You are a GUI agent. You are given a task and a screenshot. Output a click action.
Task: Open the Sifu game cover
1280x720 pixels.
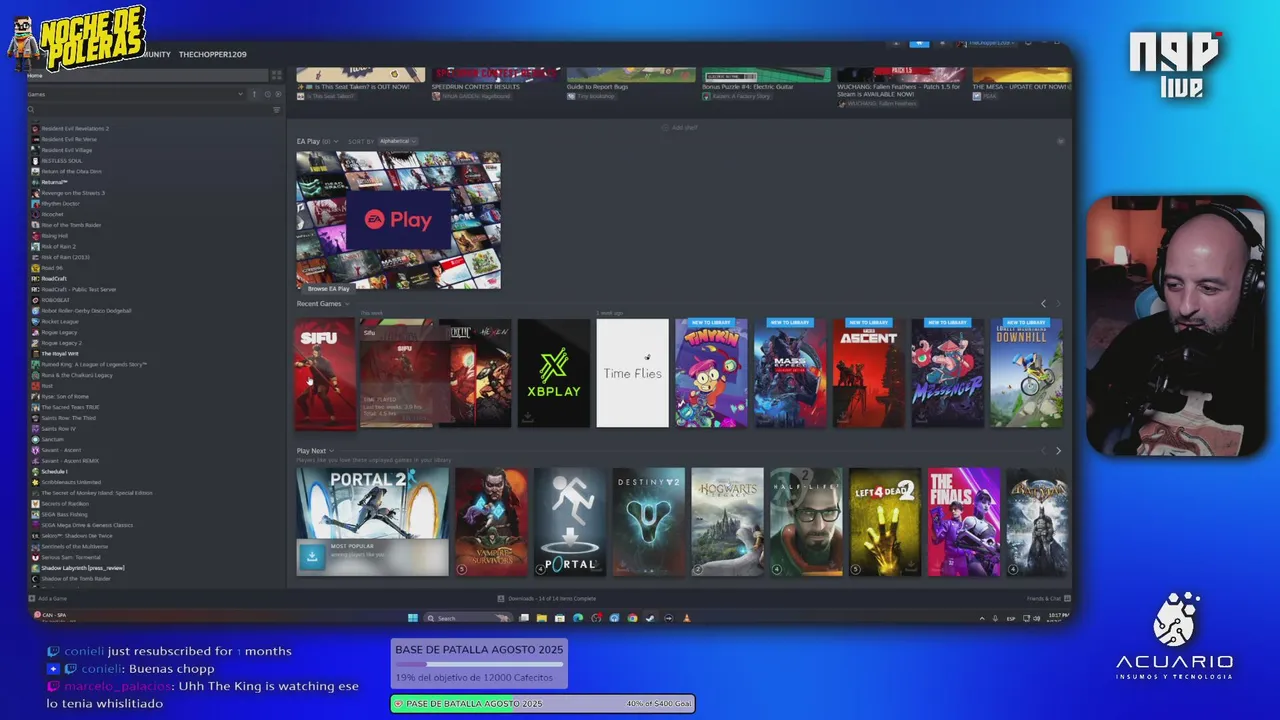[x=325, y=374]
